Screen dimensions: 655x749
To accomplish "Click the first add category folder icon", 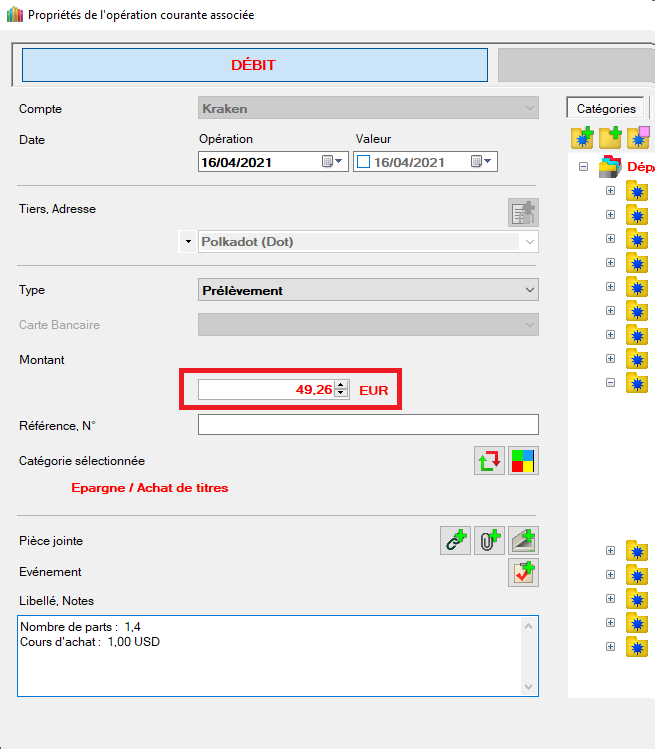I will (x=583, y=138).
